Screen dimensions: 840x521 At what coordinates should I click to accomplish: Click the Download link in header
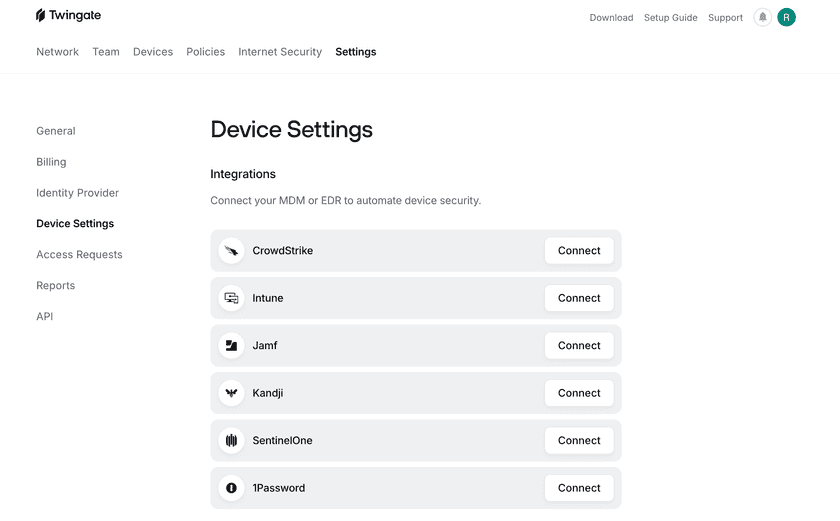point(611,18)
